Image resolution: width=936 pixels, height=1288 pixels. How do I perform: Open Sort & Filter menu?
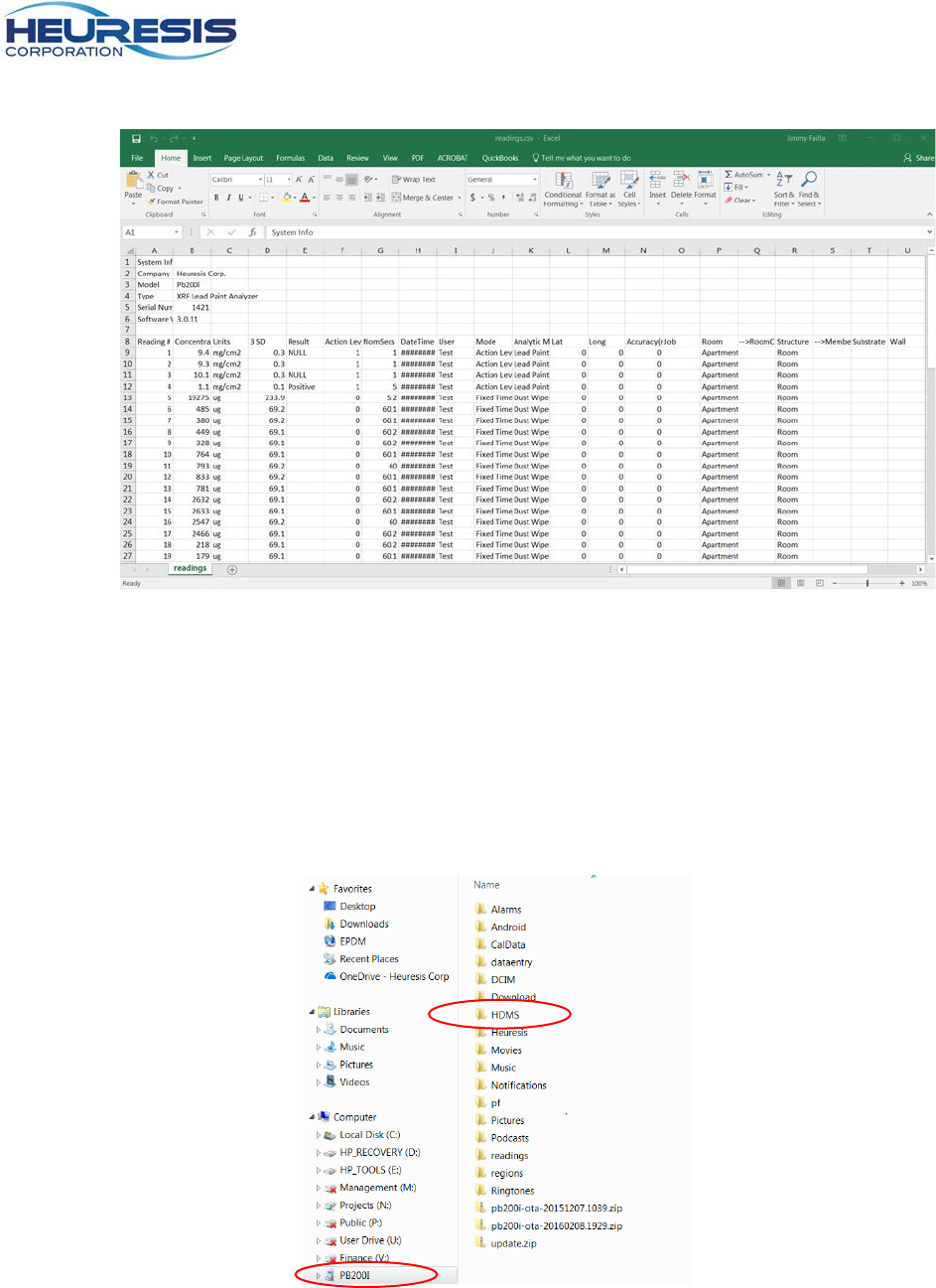coord(784,189)
